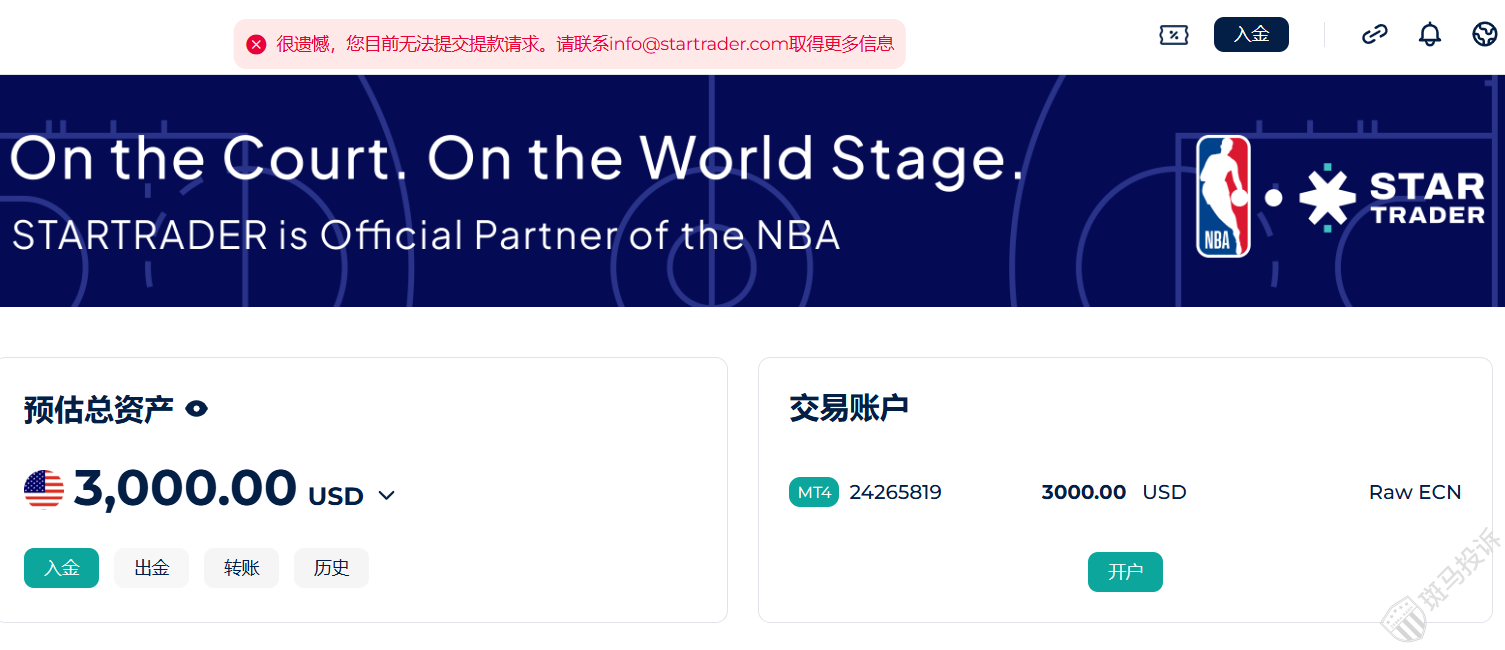Screen dimensions: 1505x650
Task: Open the notifications bell
Action: (1430, 35)
